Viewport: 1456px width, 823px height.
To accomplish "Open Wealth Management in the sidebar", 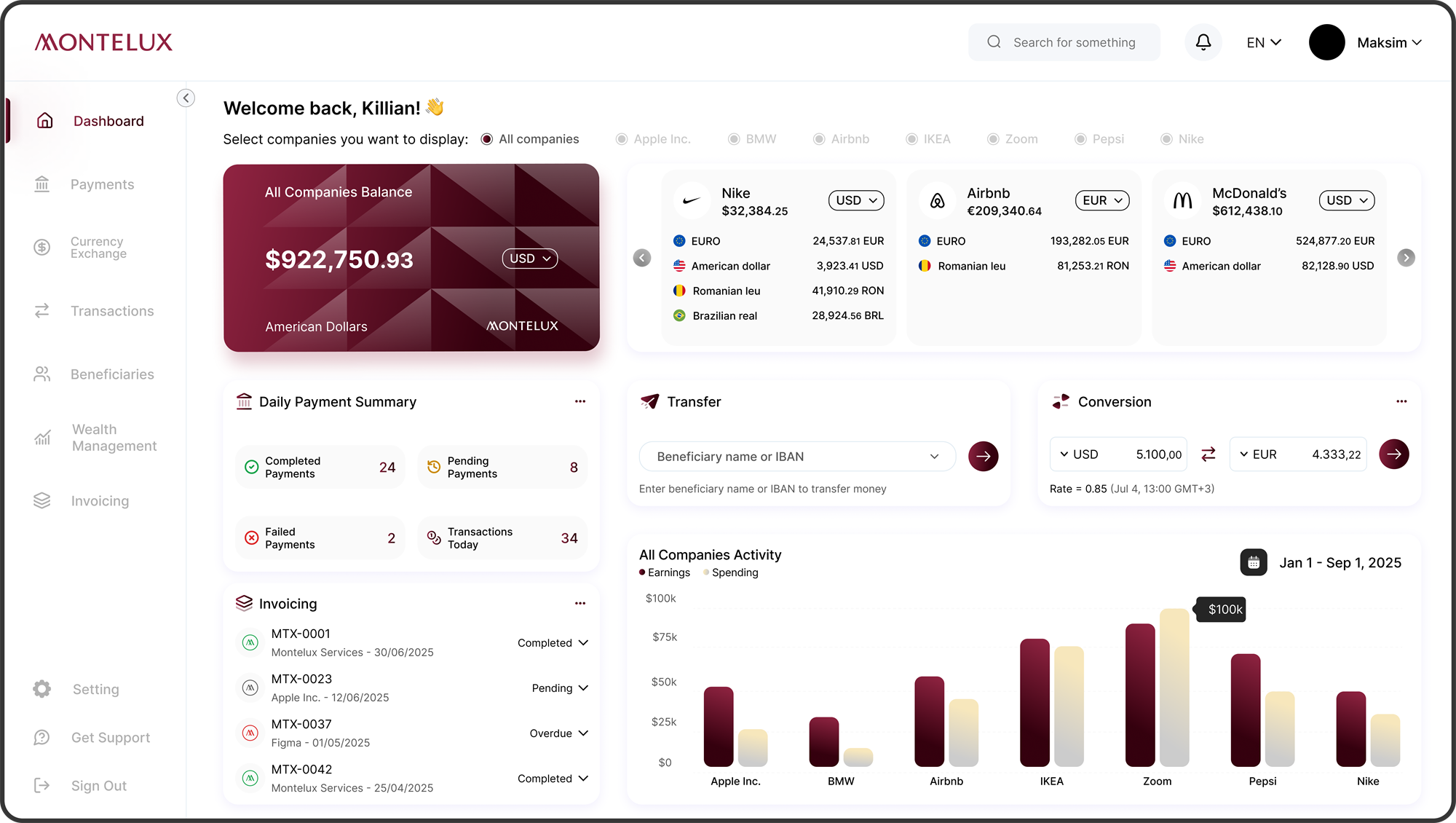I will (x=95, y=438).
